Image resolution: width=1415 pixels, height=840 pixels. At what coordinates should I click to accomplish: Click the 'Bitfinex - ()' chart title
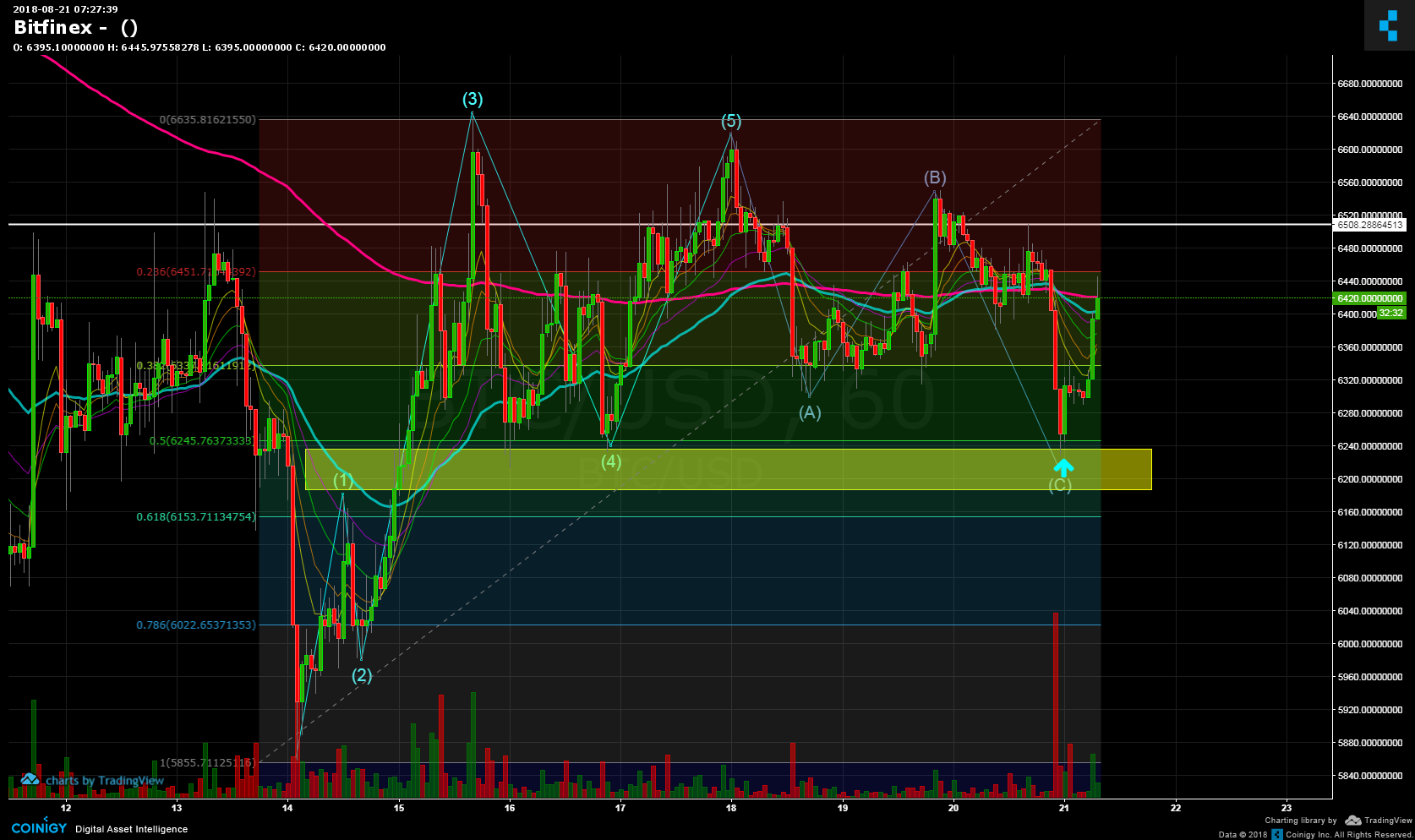click(x=76, y=27)
